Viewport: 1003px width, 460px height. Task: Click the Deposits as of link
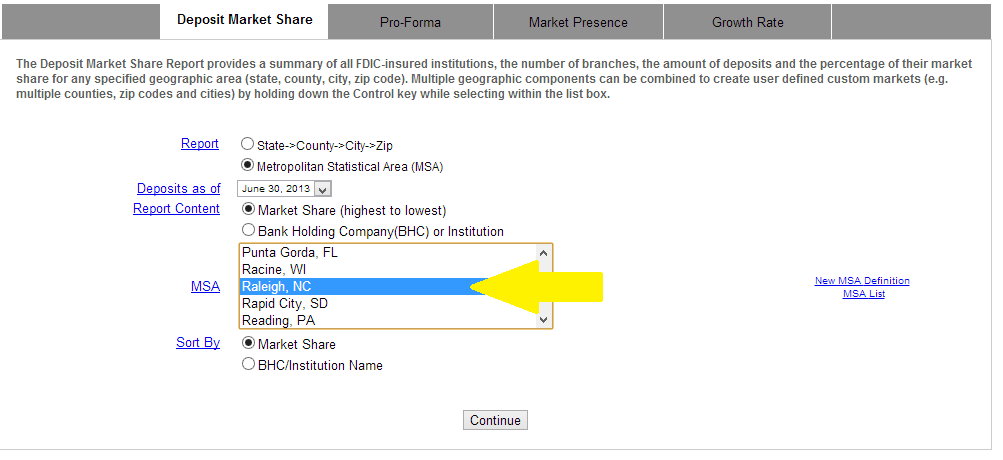[x=178, y=189]
